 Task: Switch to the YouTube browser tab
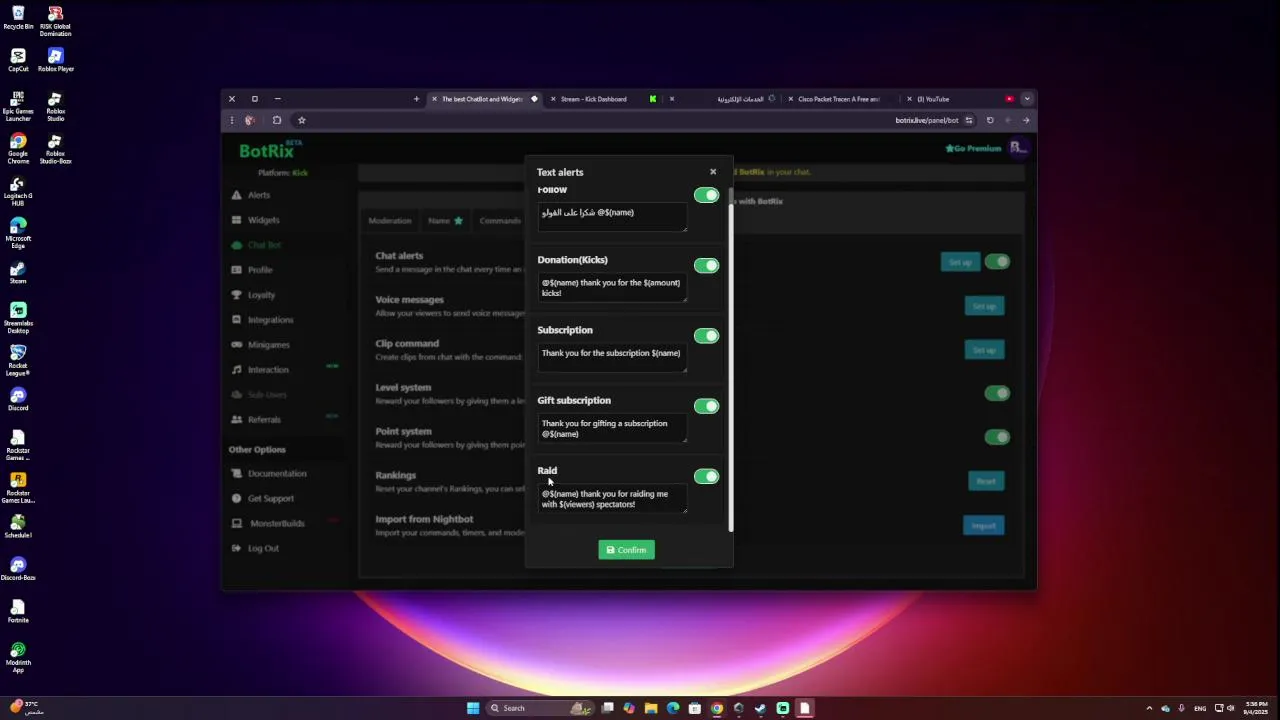coord(960,99)
